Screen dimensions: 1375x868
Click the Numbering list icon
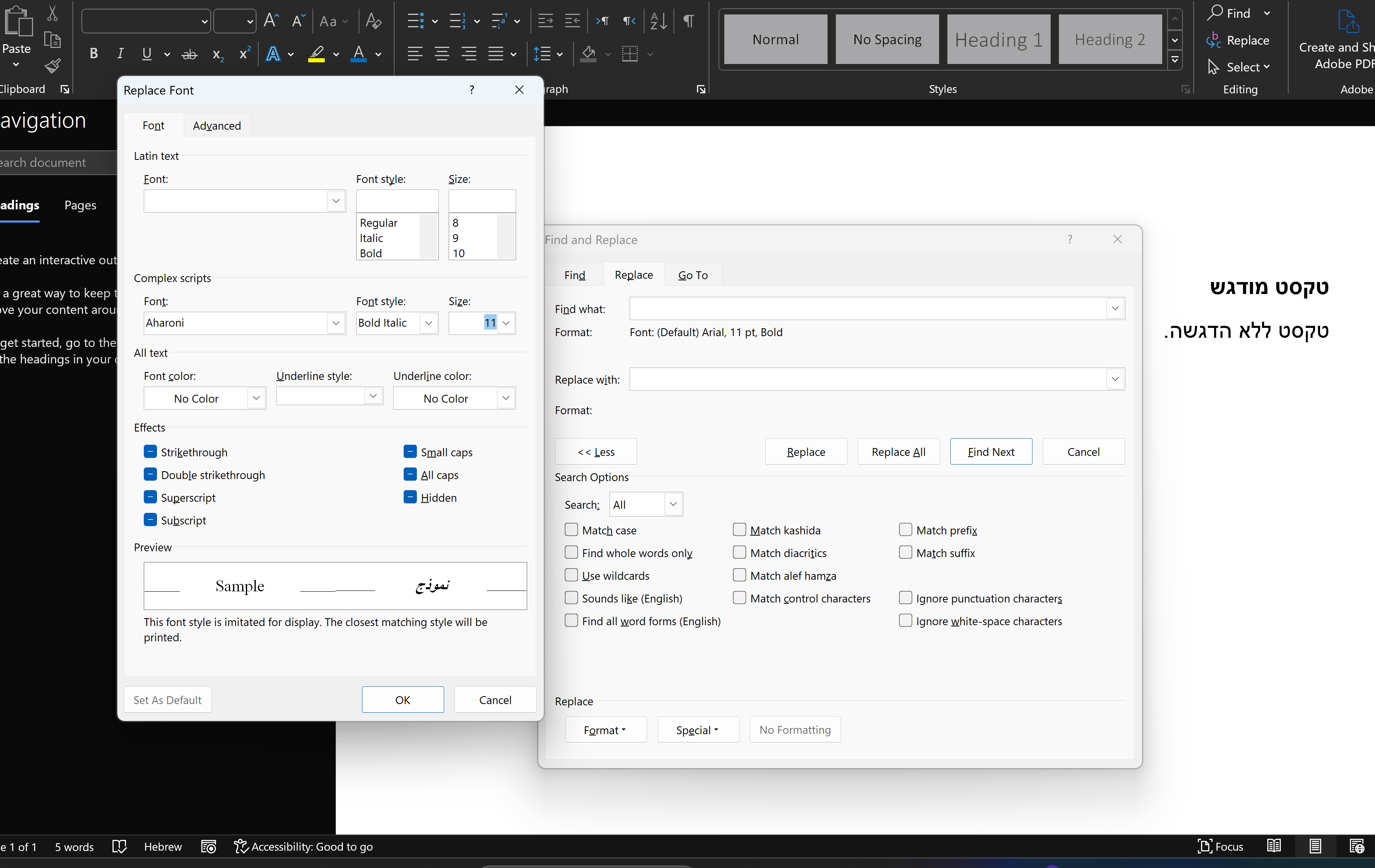(457, 21)
